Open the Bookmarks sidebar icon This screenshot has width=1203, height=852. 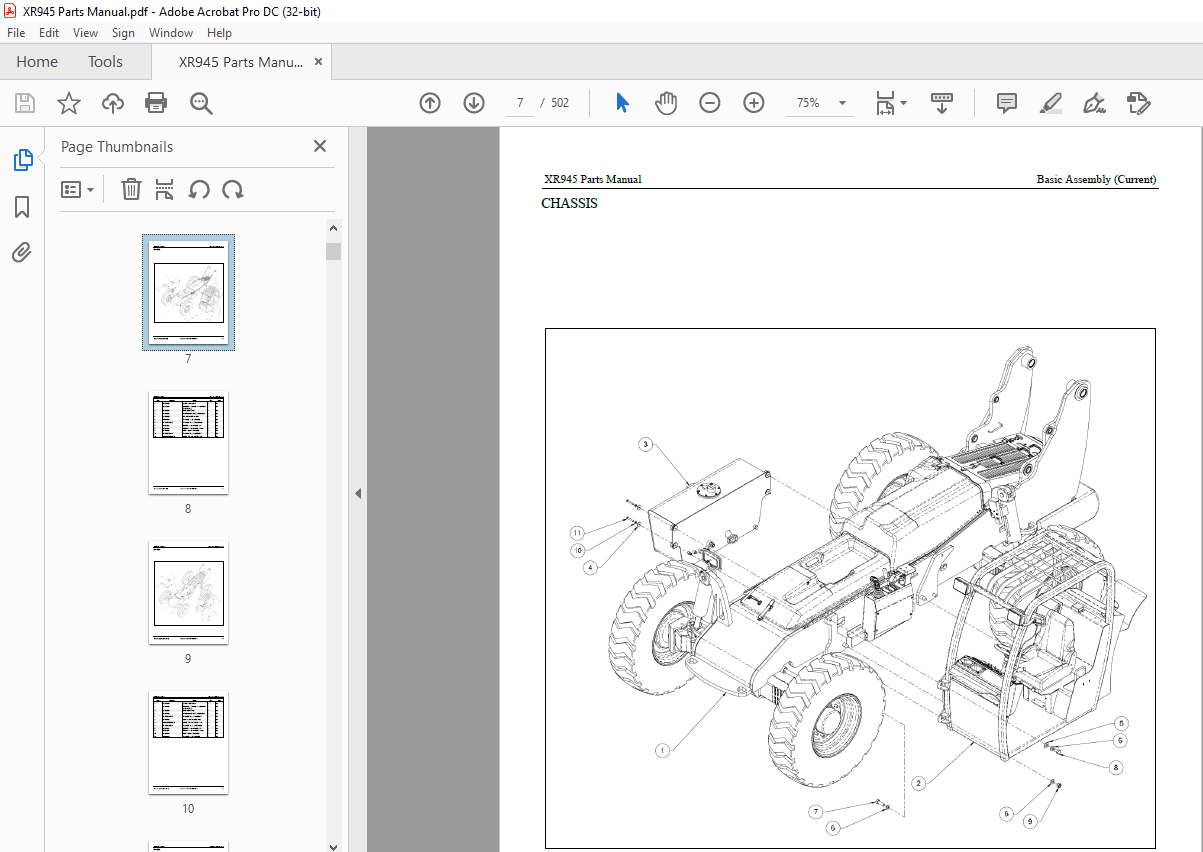(x=22, y=207)
